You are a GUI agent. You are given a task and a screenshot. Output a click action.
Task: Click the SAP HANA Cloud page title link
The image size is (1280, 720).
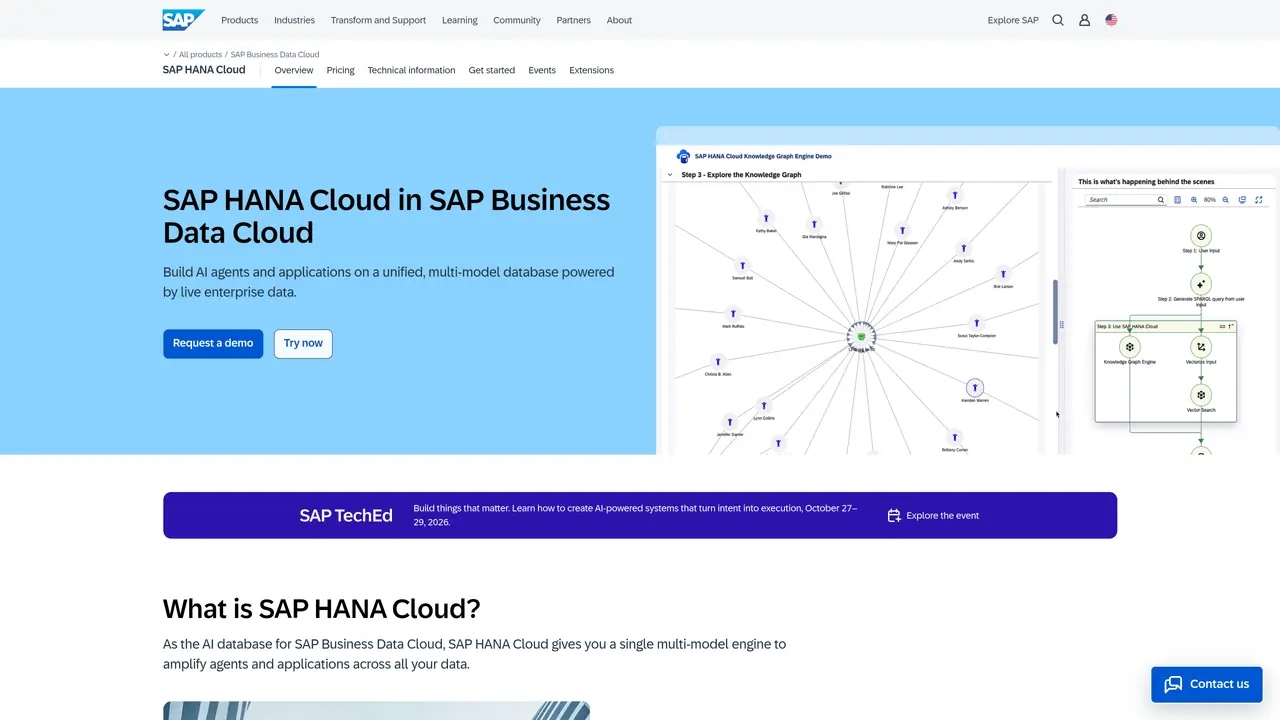point(204,70)
